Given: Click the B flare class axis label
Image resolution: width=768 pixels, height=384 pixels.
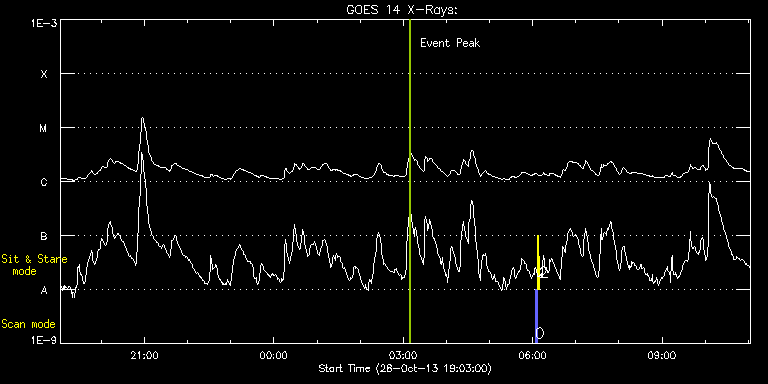Looking at the screenshot, I should coord(44,236).
